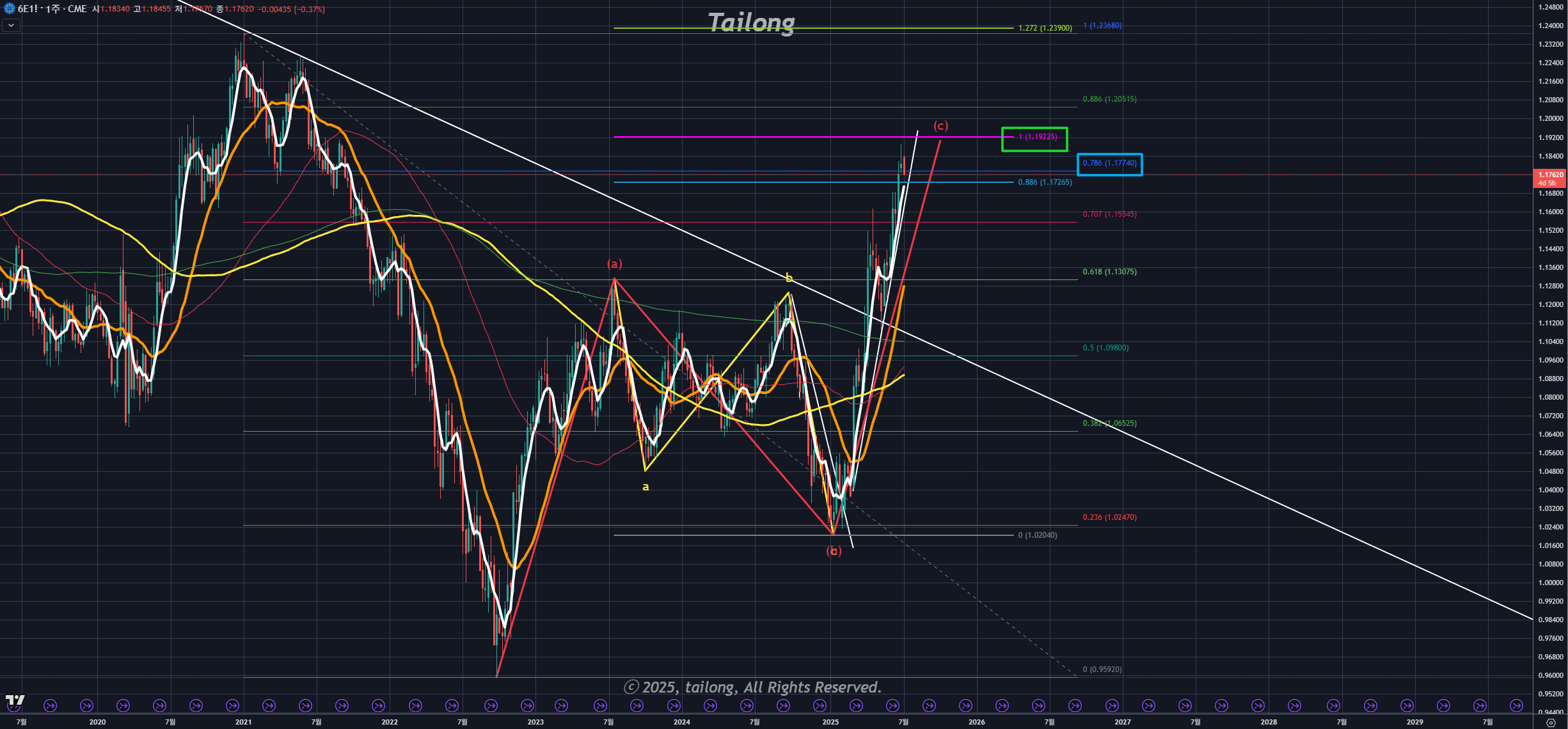
Task: Select the red (c) wave label
Action: click(x=940, y=126)
